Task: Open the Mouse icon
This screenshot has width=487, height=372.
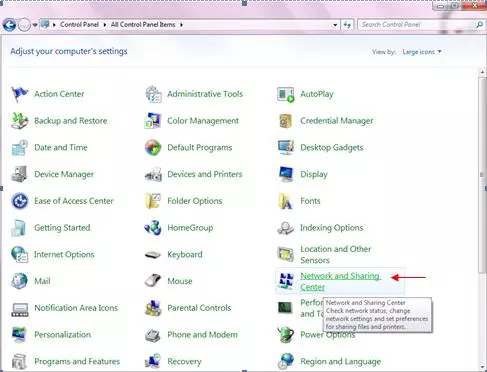Action: coord(153,281)
